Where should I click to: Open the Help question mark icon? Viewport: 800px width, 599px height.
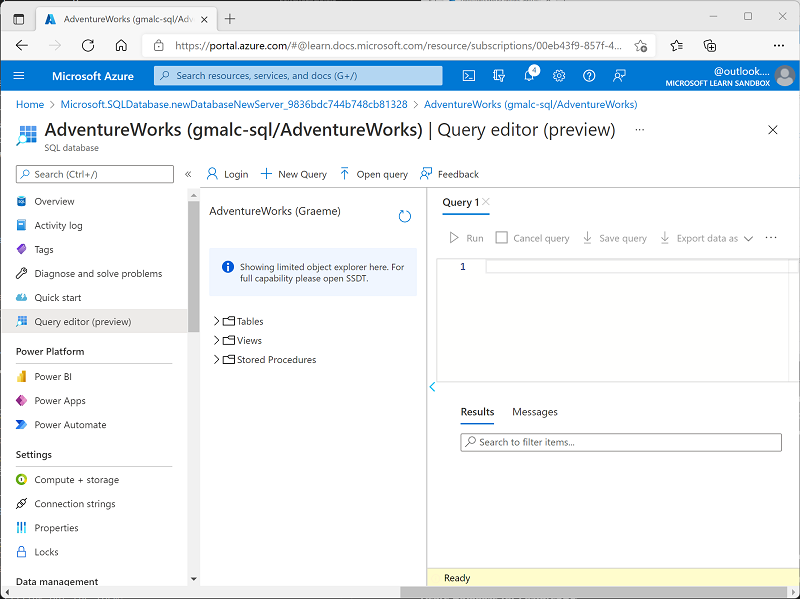[589, 76]
